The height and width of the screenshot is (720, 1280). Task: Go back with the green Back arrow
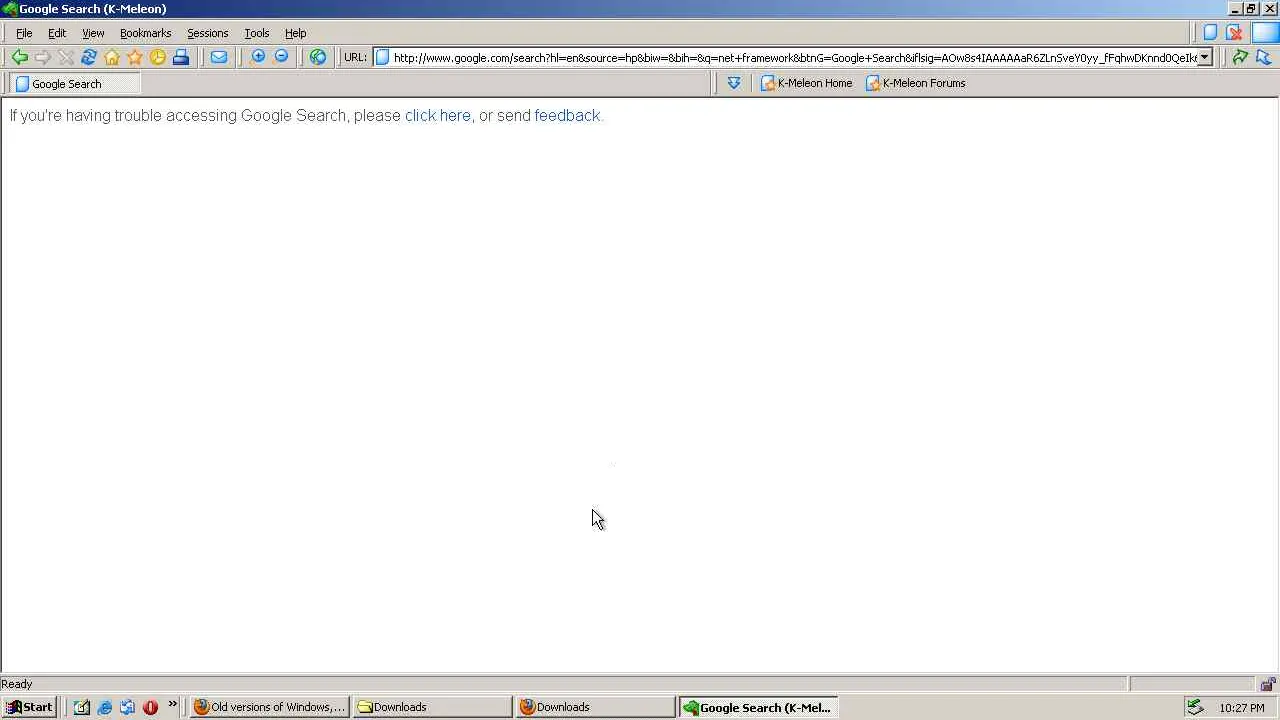19,57
